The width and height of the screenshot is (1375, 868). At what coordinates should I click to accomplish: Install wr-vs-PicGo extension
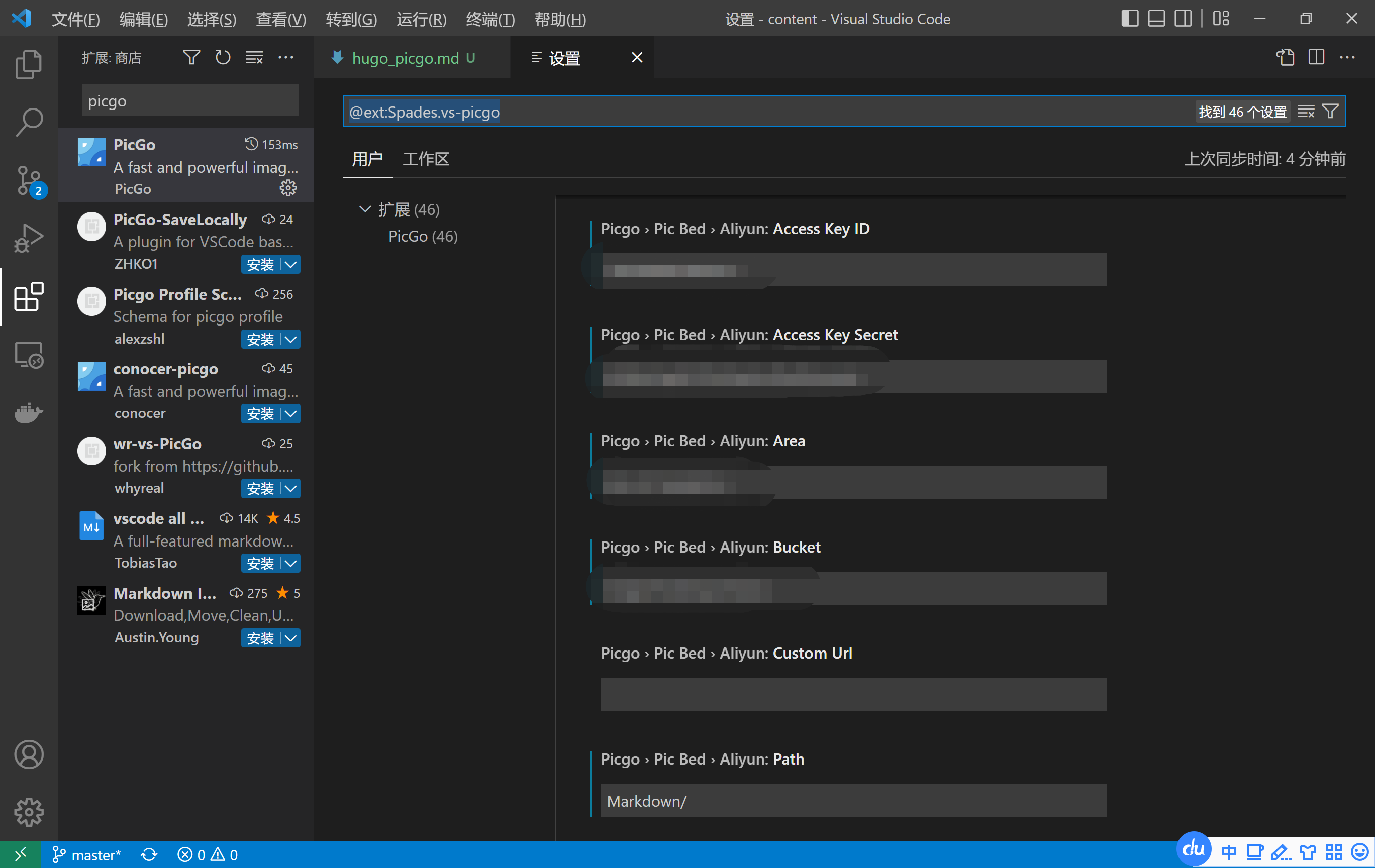[x=260, y=488]
